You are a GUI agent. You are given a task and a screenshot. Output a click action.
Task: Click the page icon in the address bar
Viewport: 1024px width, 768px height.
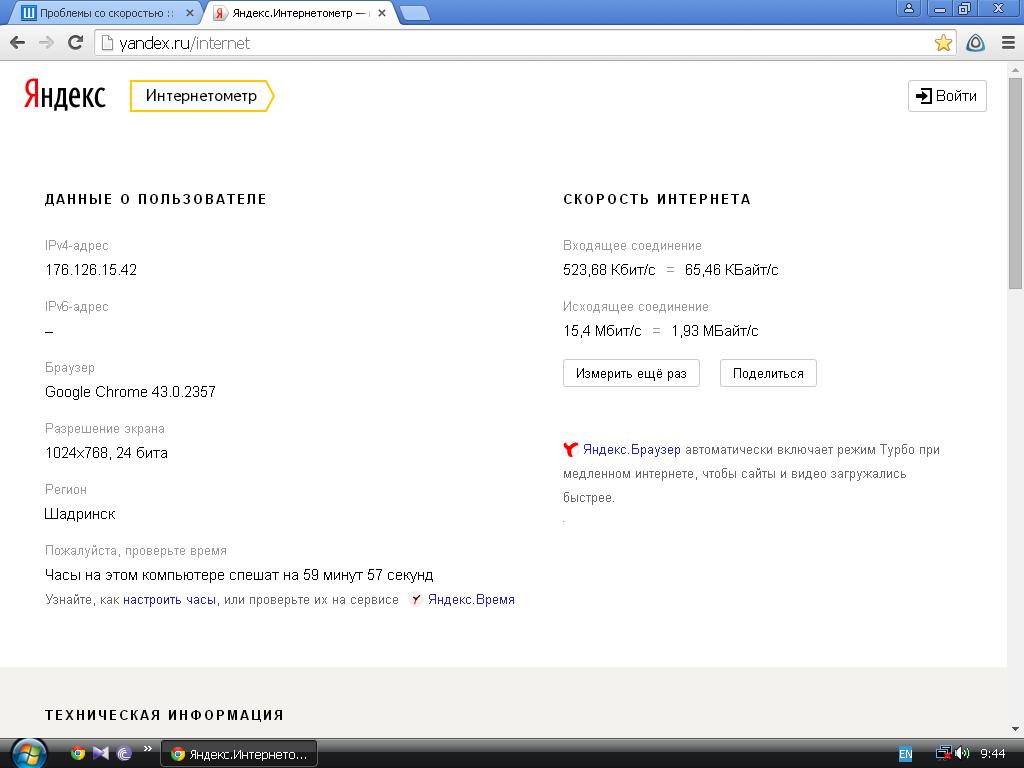coord(108,43)
